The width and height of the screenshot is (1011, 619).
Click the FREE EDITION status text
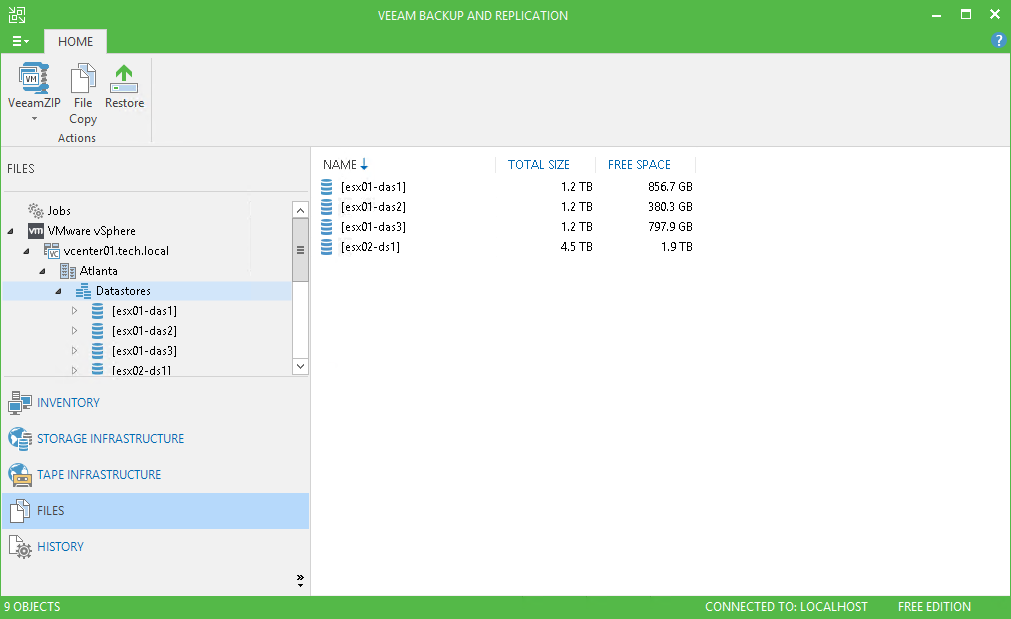(934, 607)
